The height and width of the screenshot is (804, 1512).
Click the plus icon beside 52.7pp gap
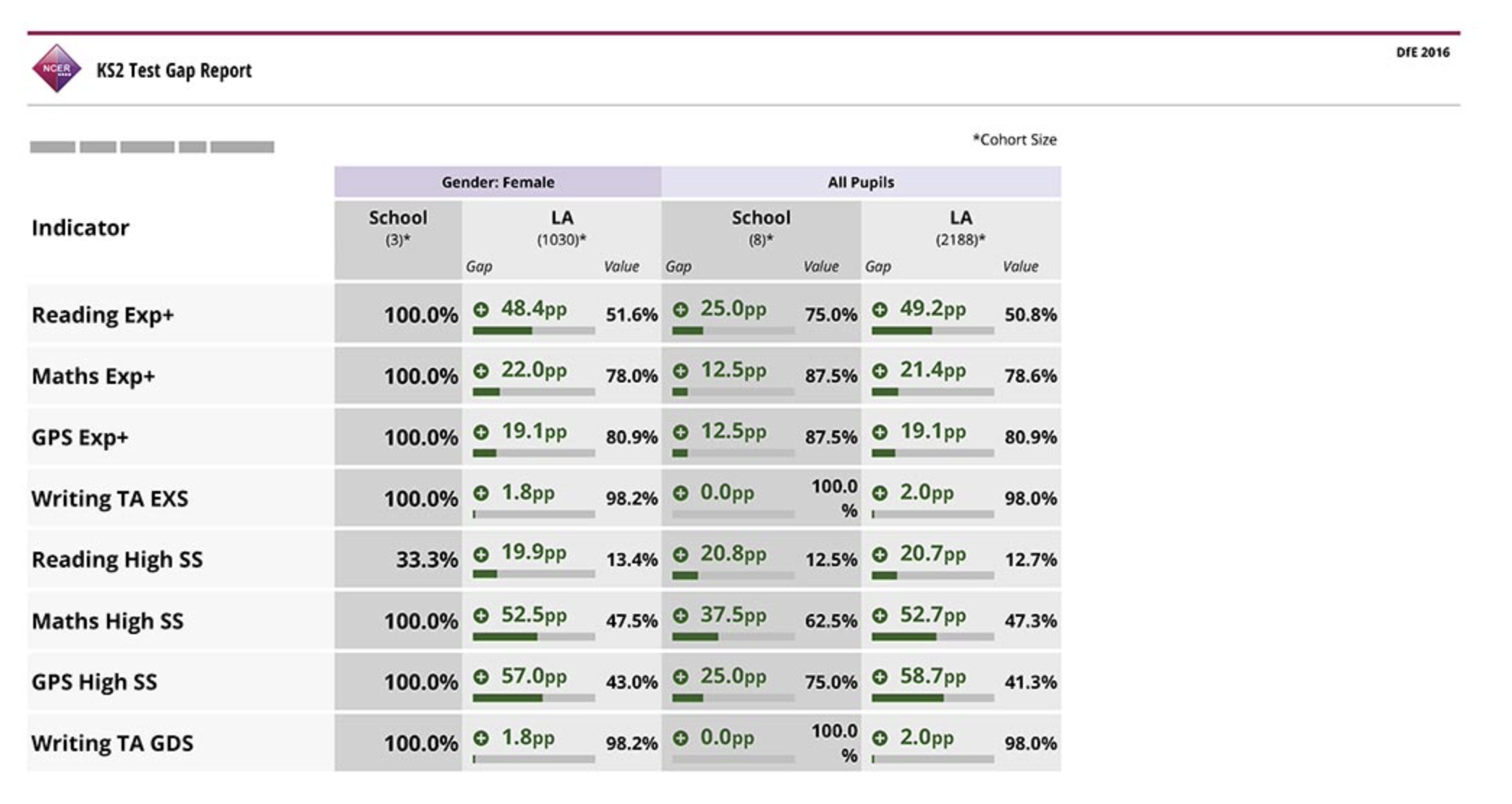click(x=880, y=616)
